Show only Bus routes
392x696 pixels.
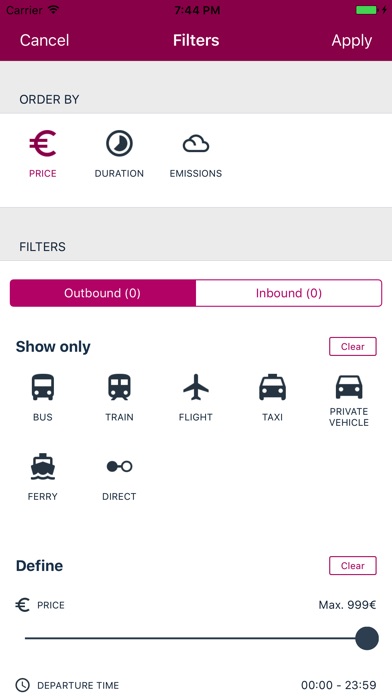click(x=43, y=387)
